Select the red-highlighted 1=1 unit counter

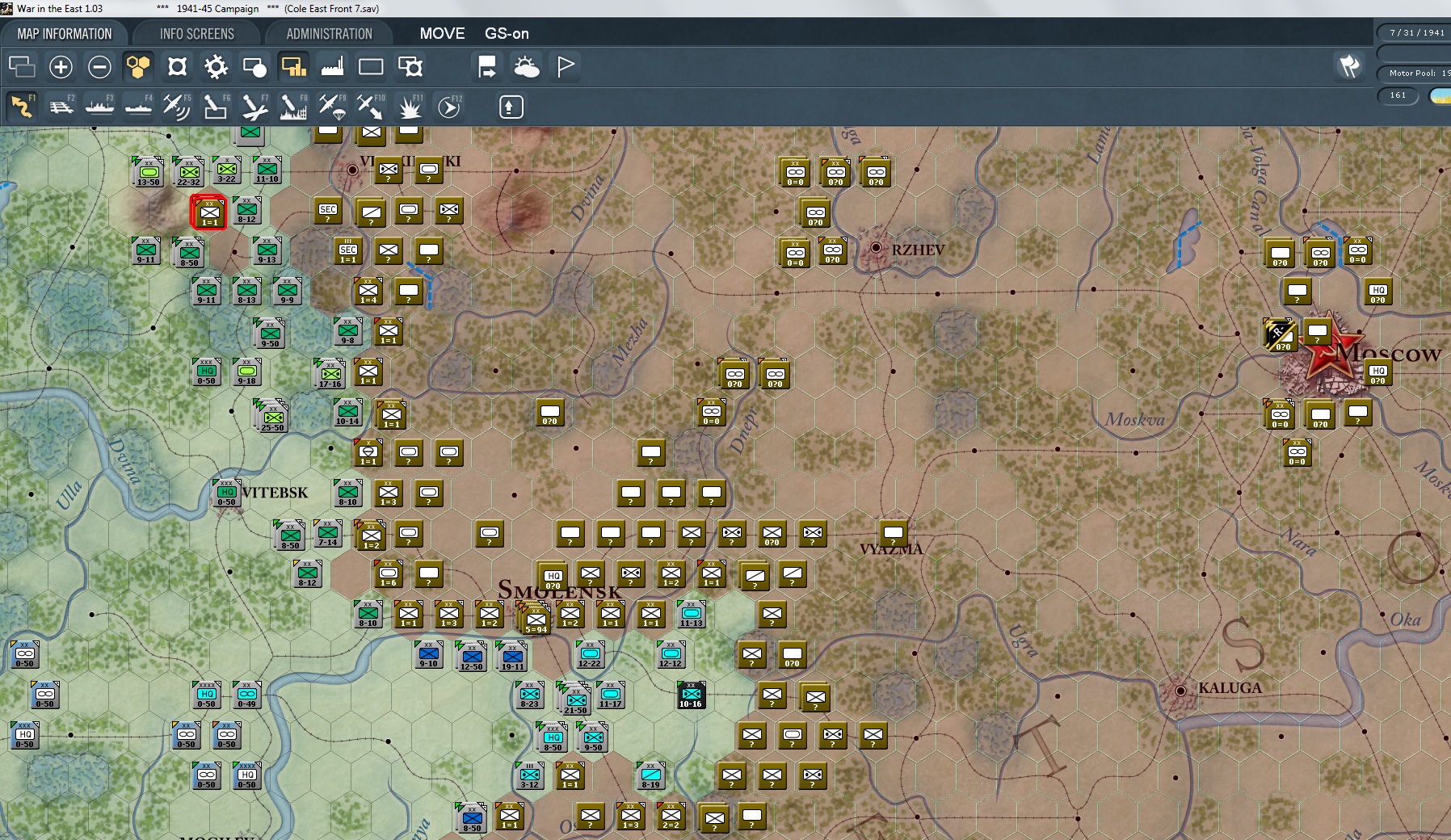point(209,212)
